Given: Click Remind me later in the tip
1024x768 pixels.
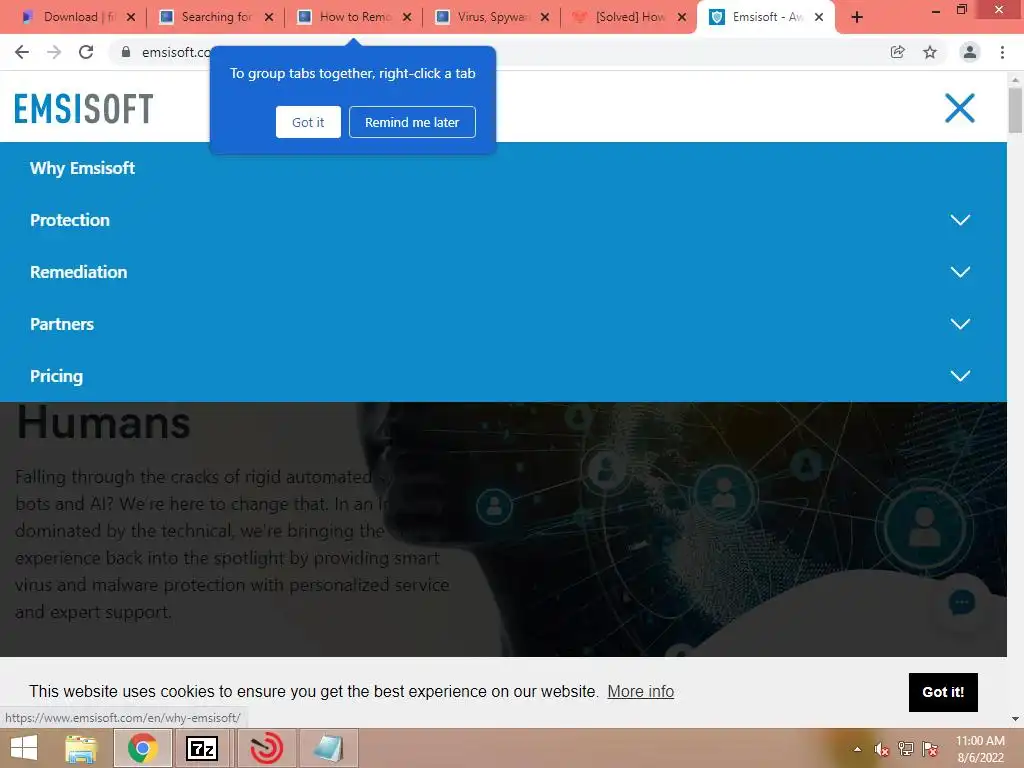Looking at the screenshot, I should pos(412,122).
